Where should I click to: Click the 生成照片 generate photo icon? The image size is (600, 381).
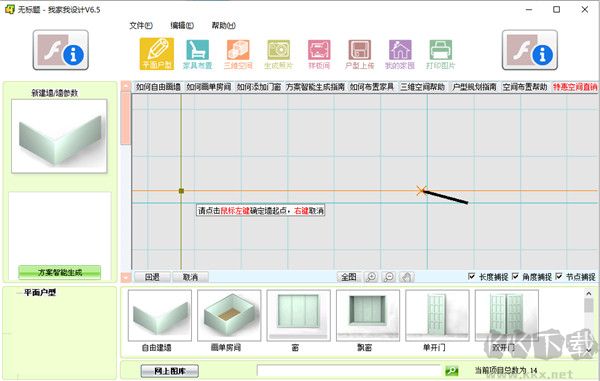click(x=278, y=54)
